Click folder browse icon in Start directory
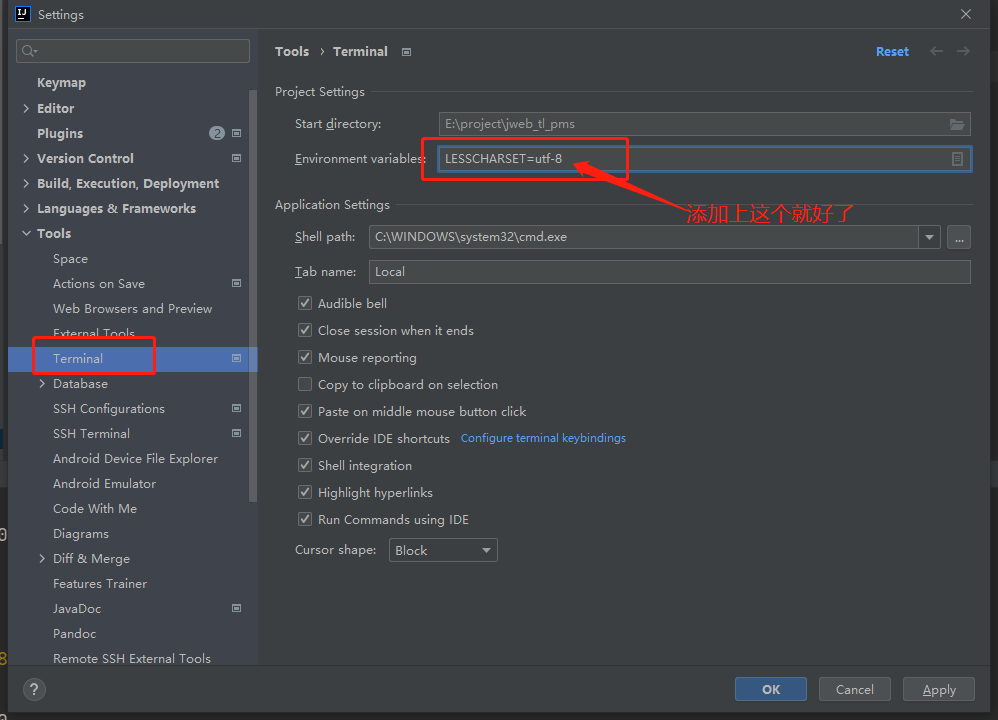This screenshot has height=720, width=998. coord(957,124)
